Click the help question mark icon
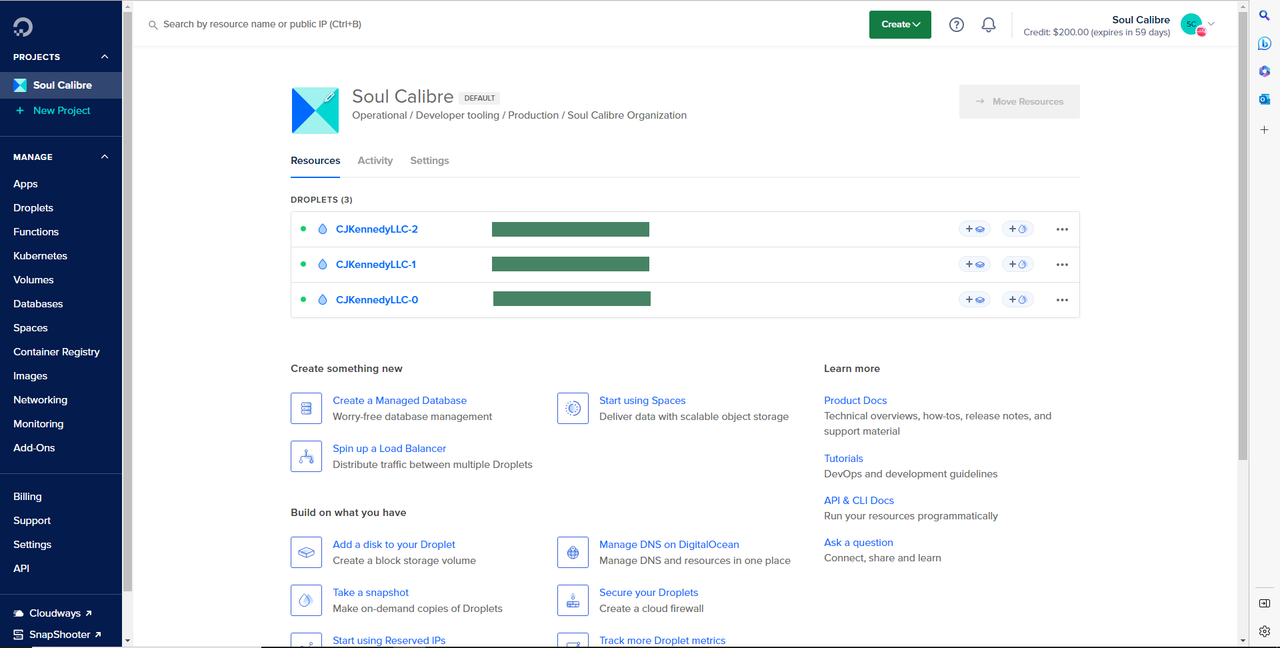This screenshot has width=1280, height=648. [x=956, y=25]
